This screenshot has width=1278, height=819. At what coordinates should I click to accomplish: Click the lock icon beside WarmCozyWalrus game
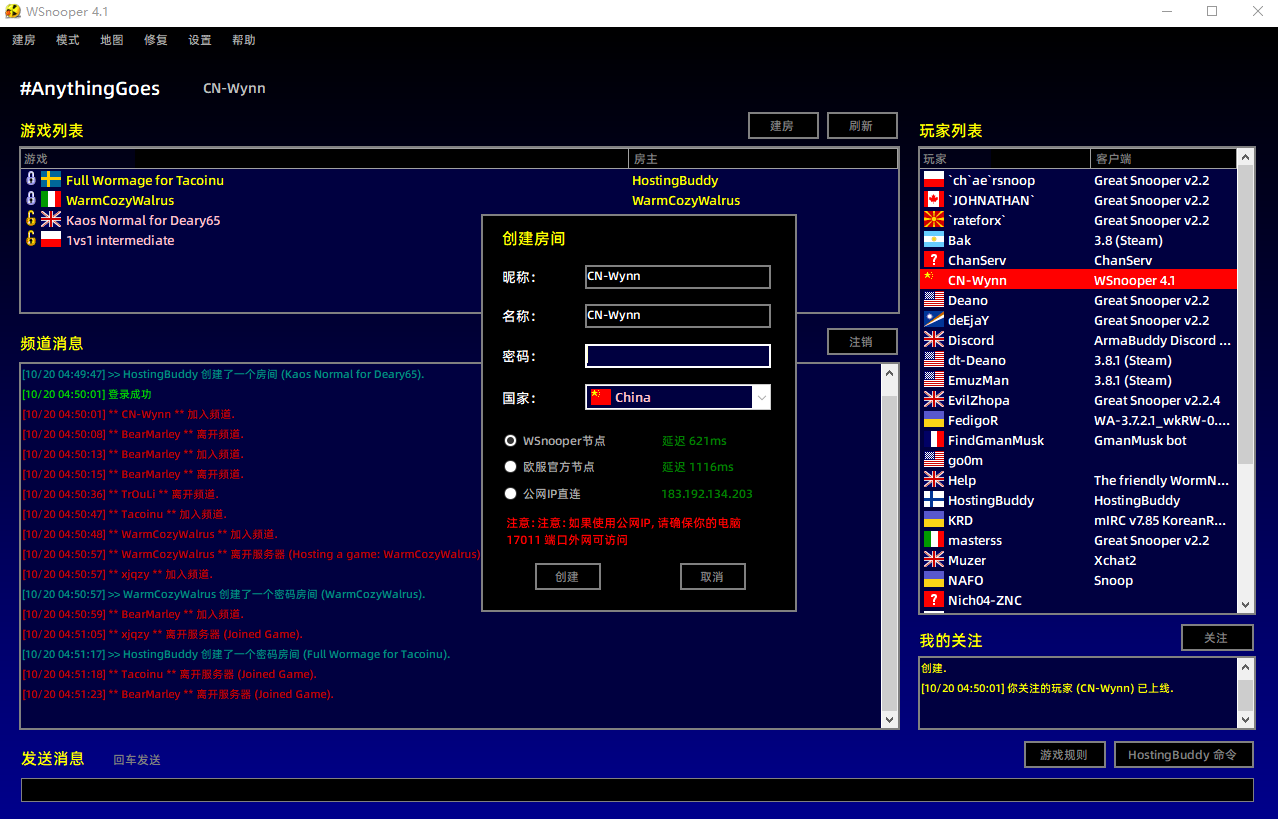(x=31, y=200)
